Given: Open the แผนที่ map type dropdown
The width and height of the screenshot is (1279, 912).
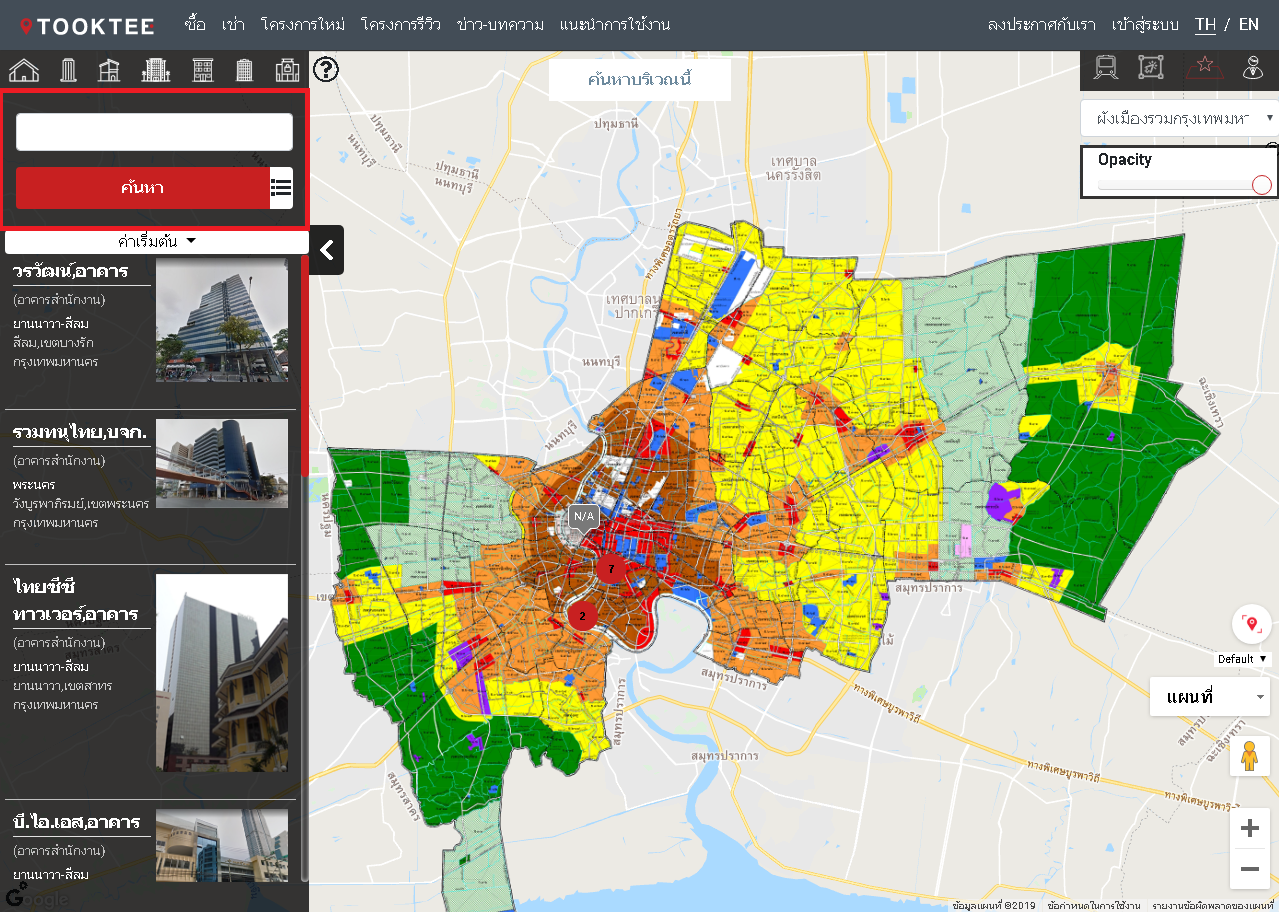Looking at the screenshot, I should click(1210, 697).
